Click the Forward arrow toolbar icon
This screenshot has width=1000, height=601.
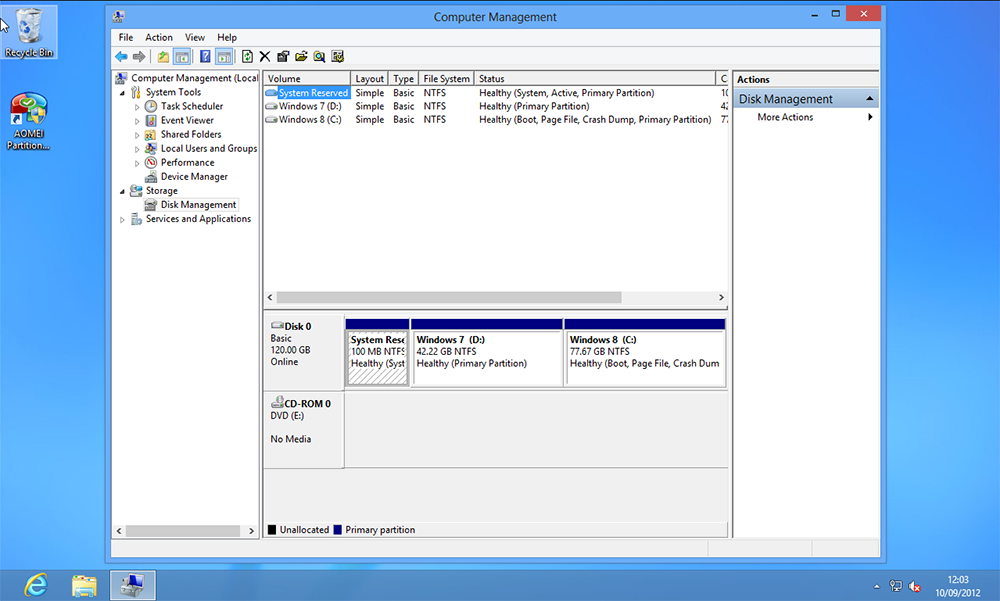tap(139, 57)
